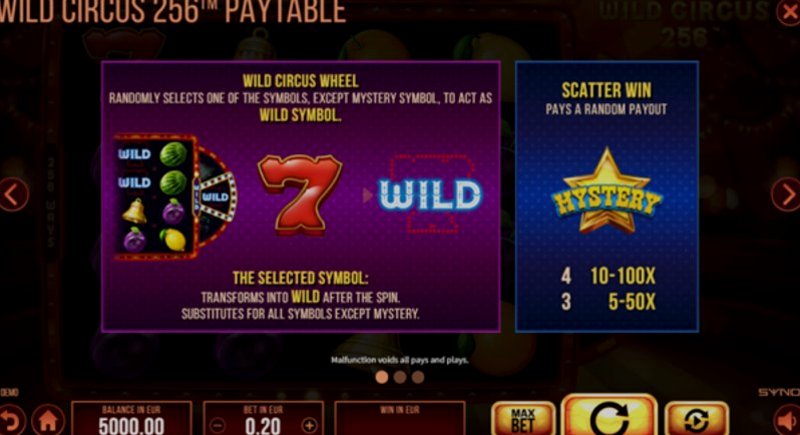The height and width of the screenshot is (435, 800).
Task: Spin the reels with the spin button
Action: point(609,416)
